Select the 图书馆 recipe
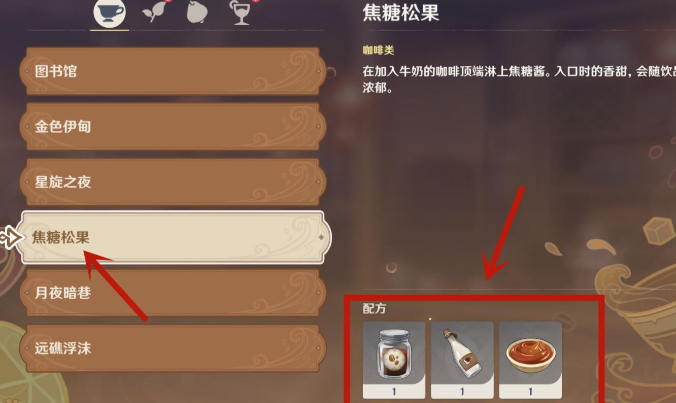The height and width of the screenshot is (403, 676). 172,71
